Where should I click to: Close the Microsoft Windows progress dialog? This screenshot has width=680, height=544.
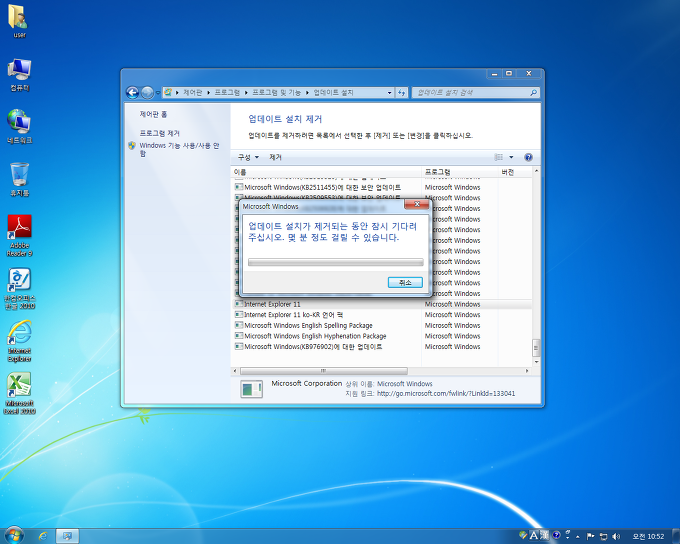coord(417,204)
